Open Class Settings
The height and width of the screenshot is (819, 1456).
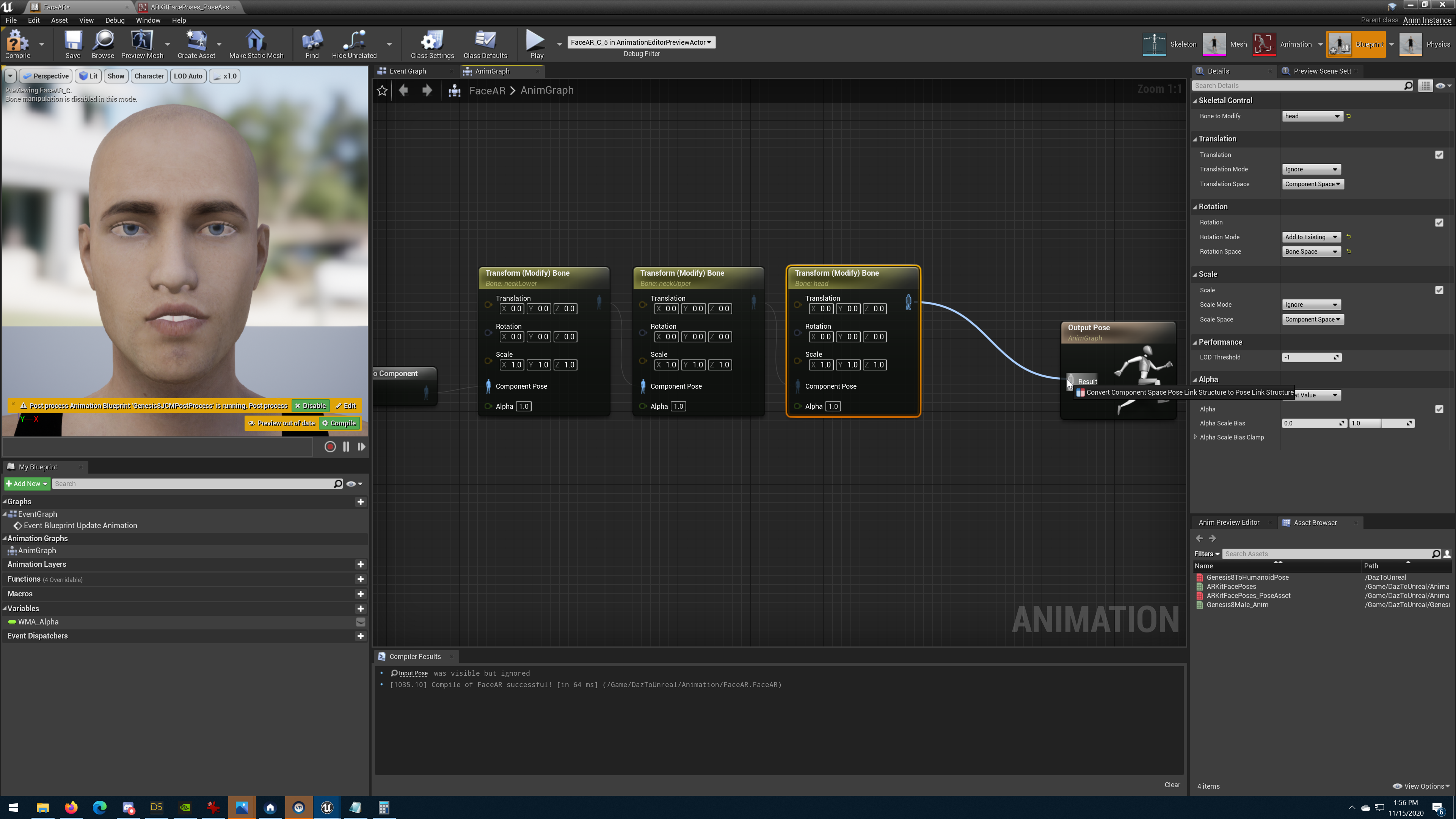pos(432,44)
